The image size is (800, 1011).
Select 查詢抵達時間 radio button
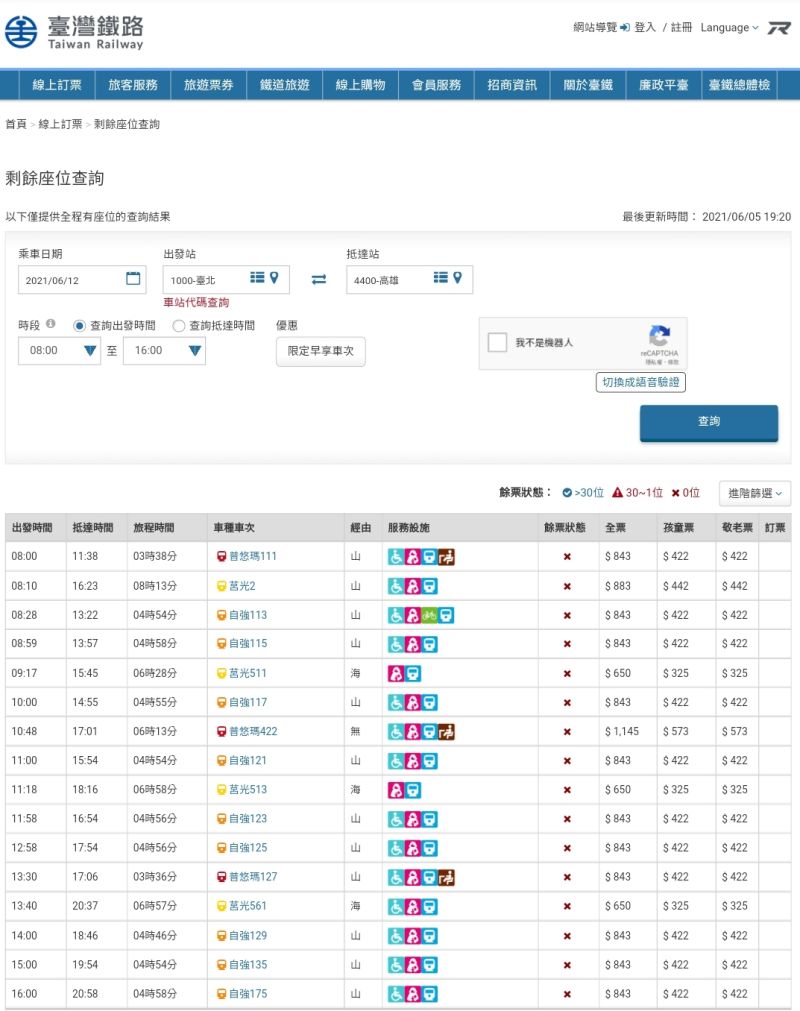(179, 326)
